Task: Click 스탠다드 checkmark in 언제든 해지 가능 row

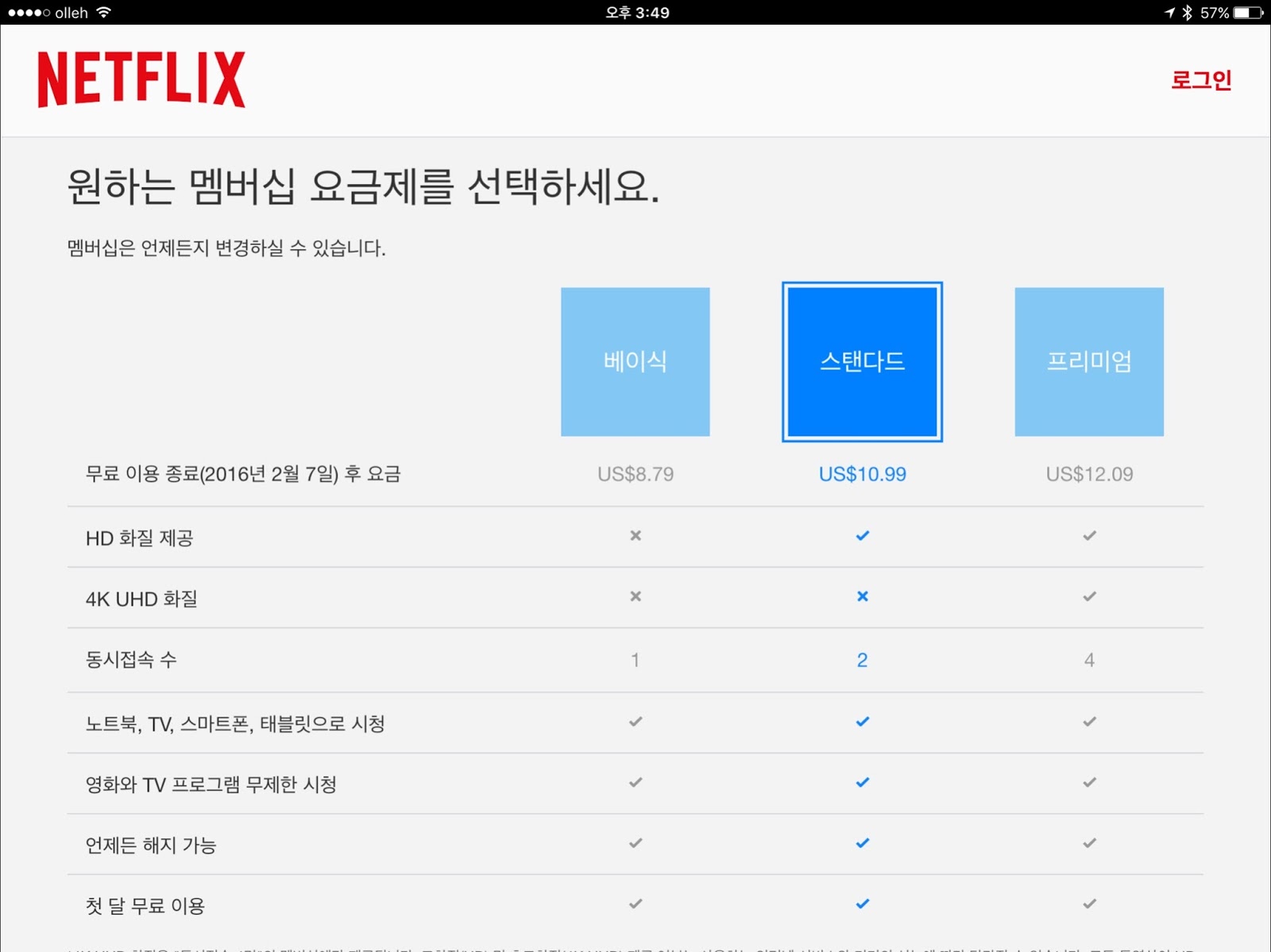Action: pyautogui.click(x=863, y=843)
